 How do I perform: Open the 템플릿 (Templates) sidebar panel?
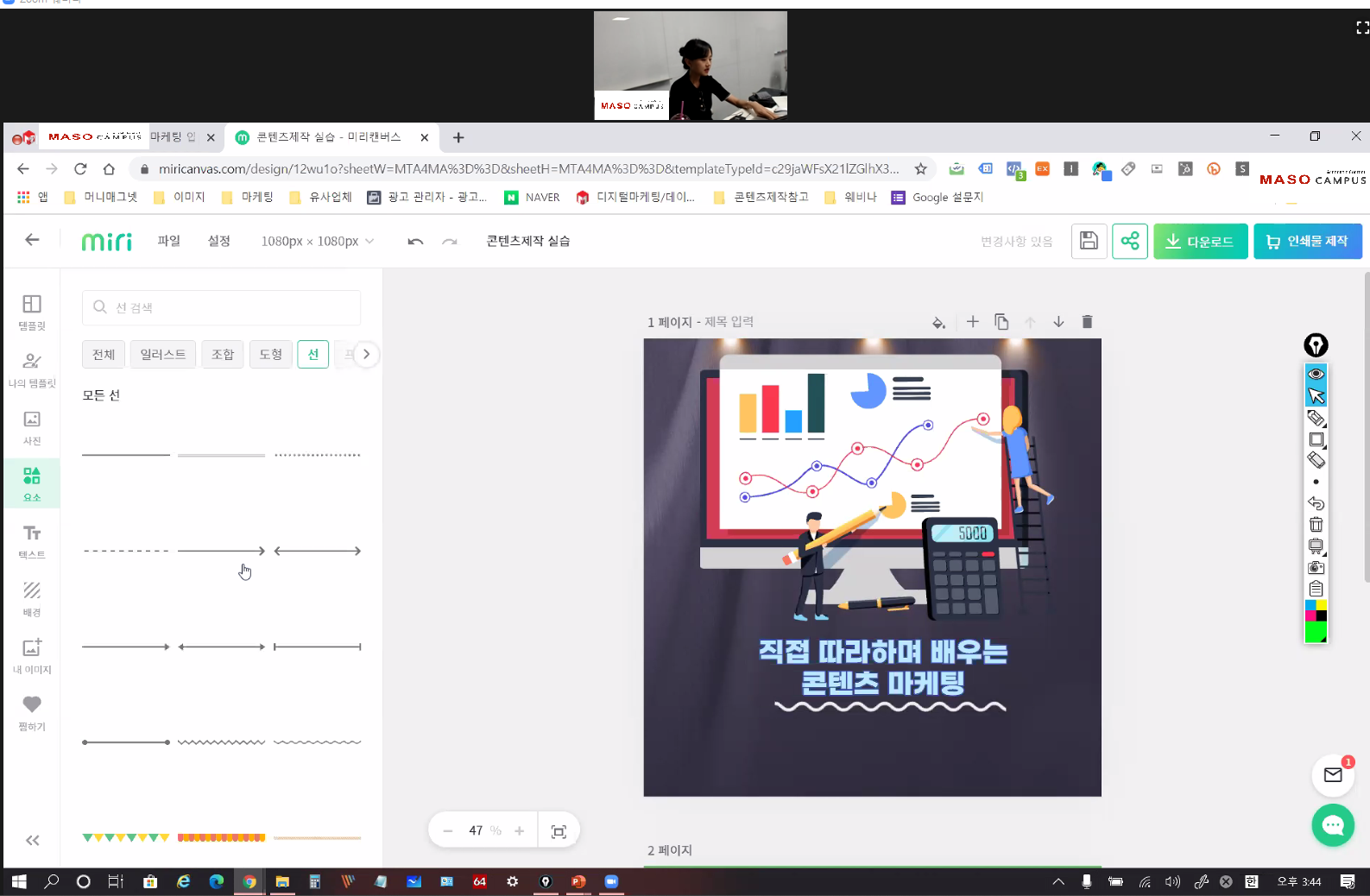point(32,312)
